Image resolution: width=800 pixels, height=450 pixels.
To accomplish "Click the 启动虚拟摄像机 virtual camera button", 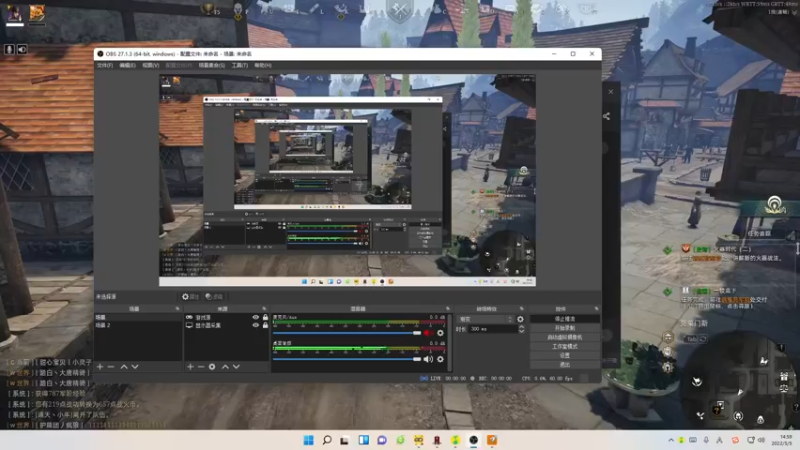I will click(x=565, y=337).
